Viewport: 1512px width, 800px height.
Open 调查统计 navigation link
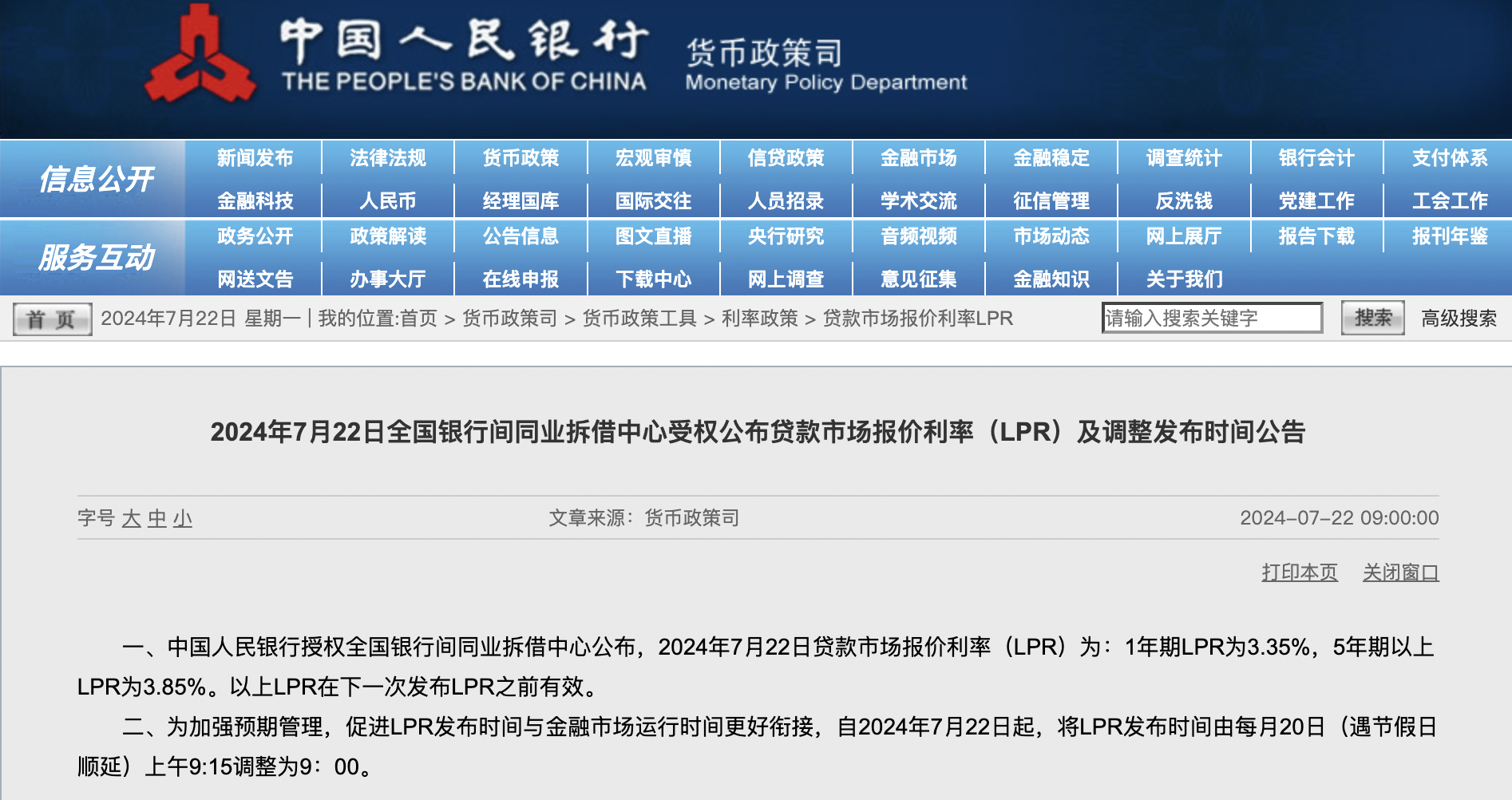coord(1184,158)
